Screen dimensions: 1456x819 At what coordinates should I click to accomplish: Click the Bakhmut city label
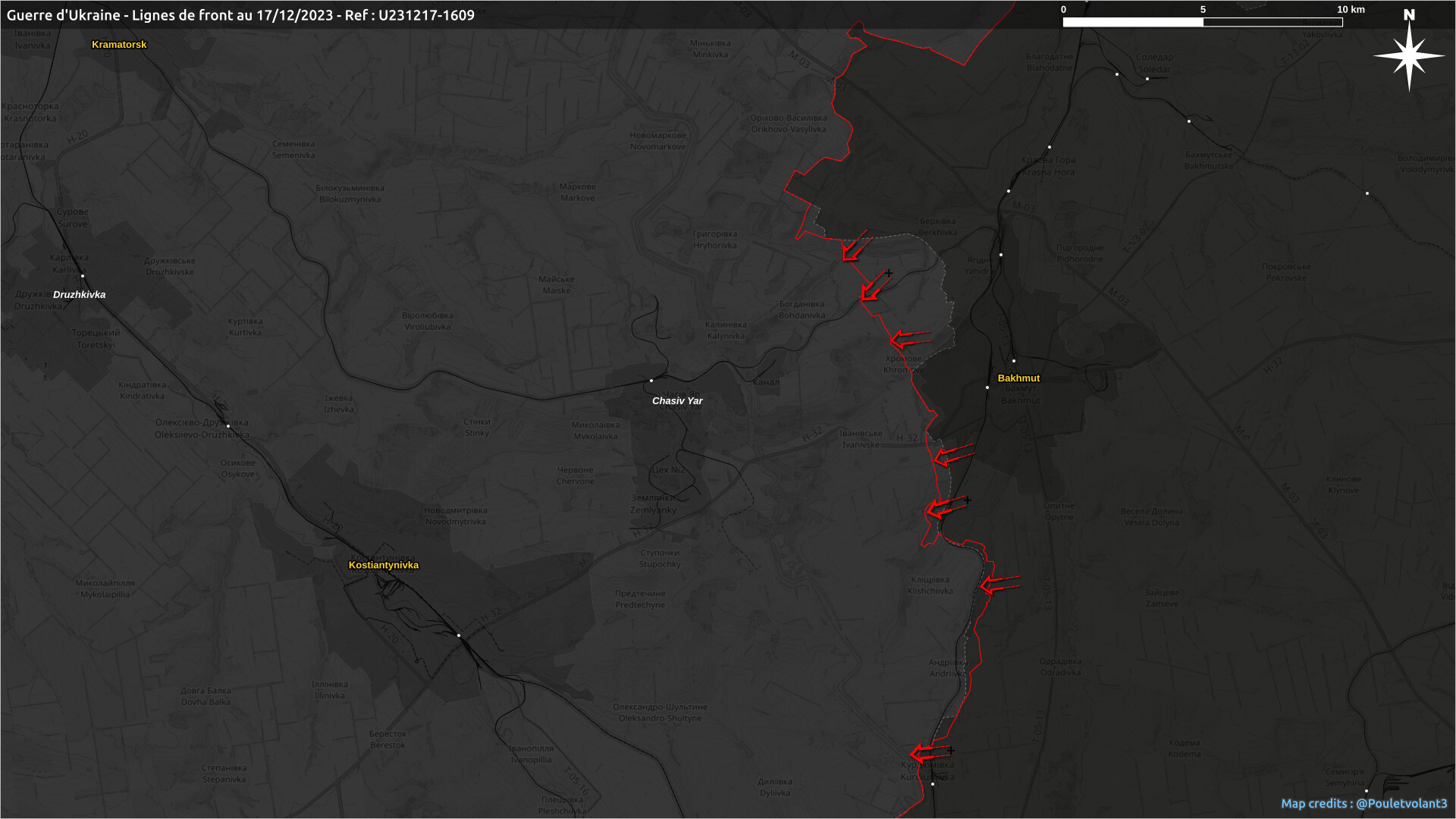coord(1018,378)
